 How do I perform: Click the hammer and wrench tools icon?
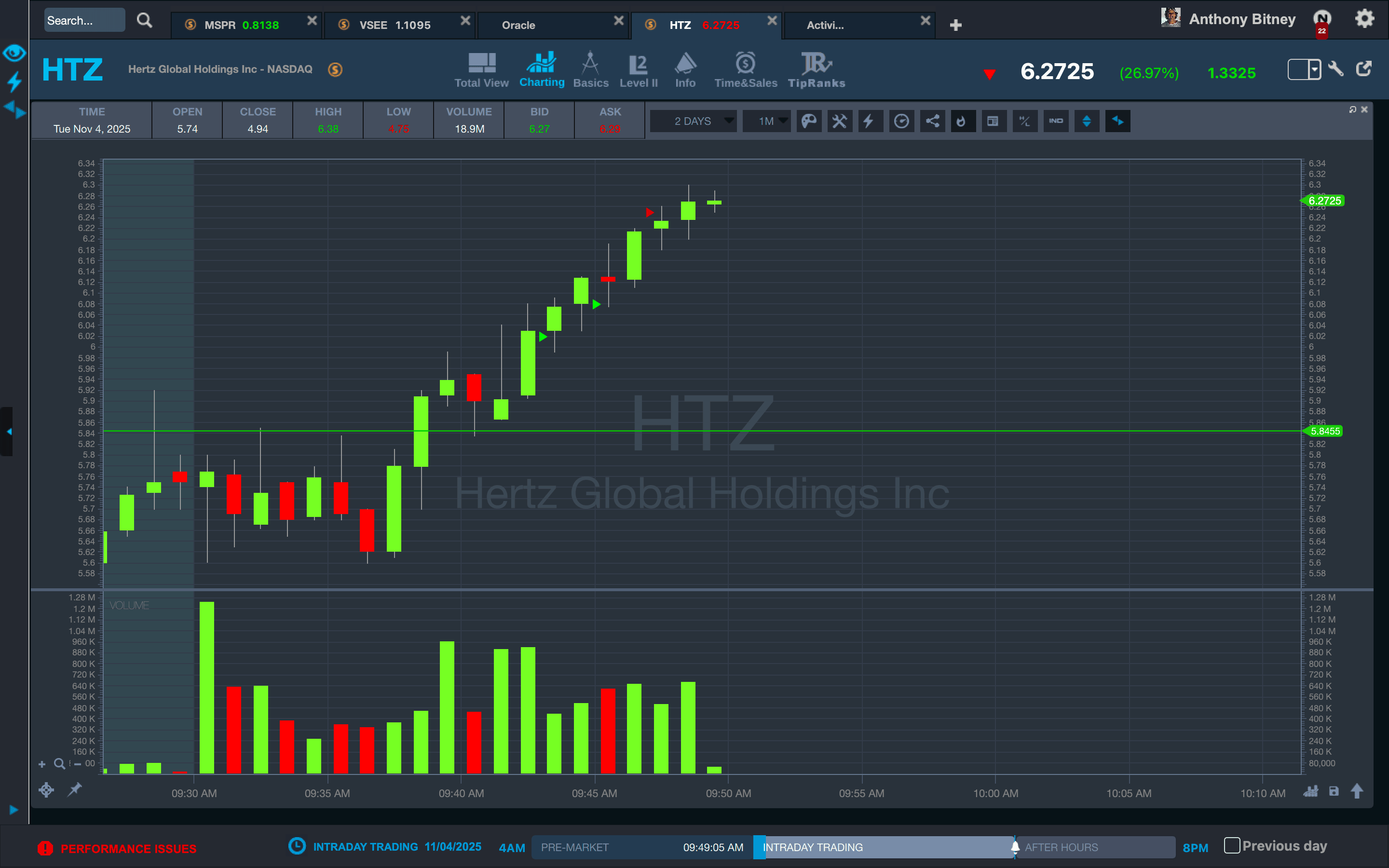click(839, 121)
